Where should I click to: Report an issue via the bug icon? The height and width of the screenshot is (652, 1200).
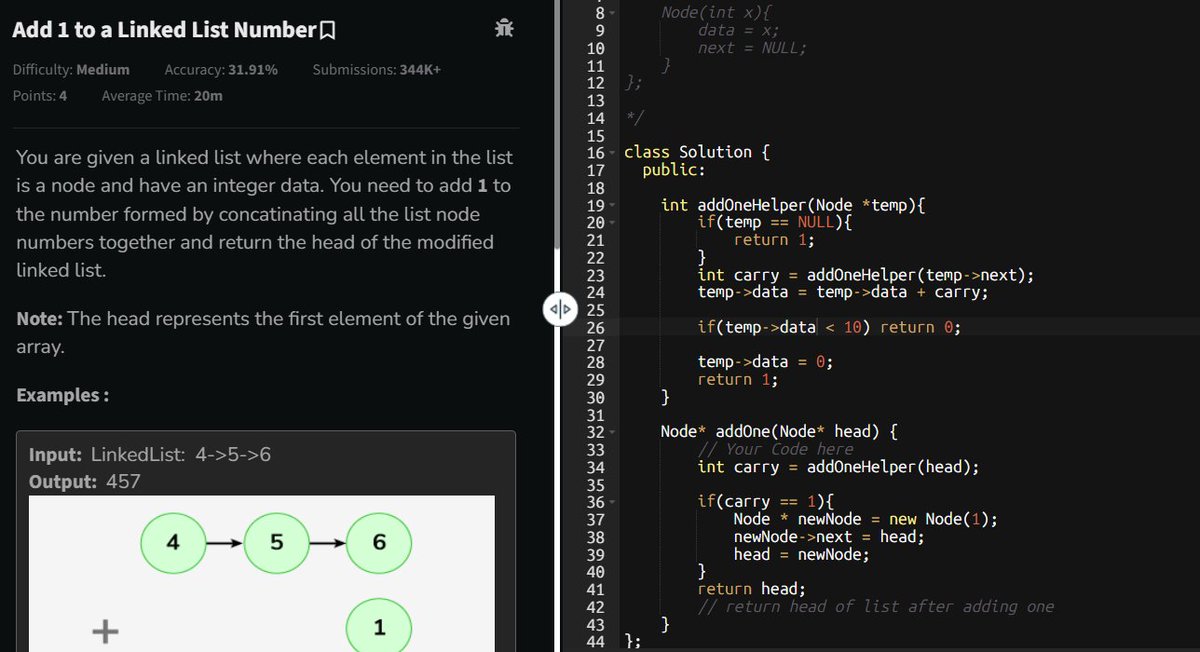coord(504,28)
